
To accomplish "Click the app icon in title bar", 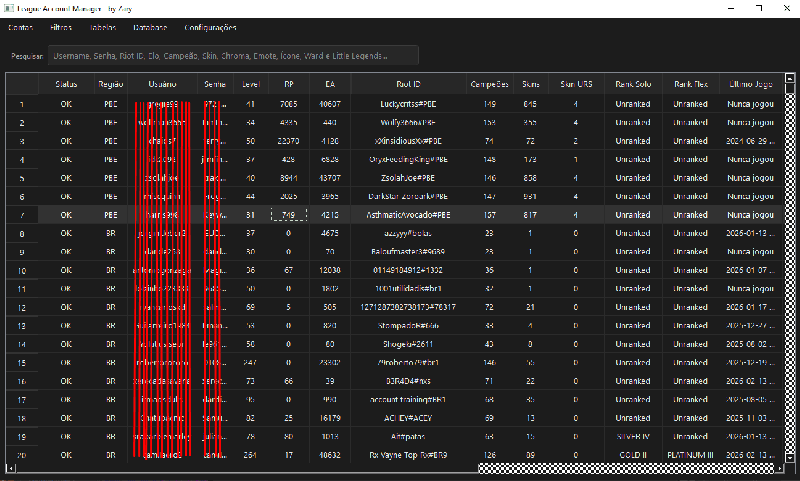I will pyautogui.click(x=9, y=8).
